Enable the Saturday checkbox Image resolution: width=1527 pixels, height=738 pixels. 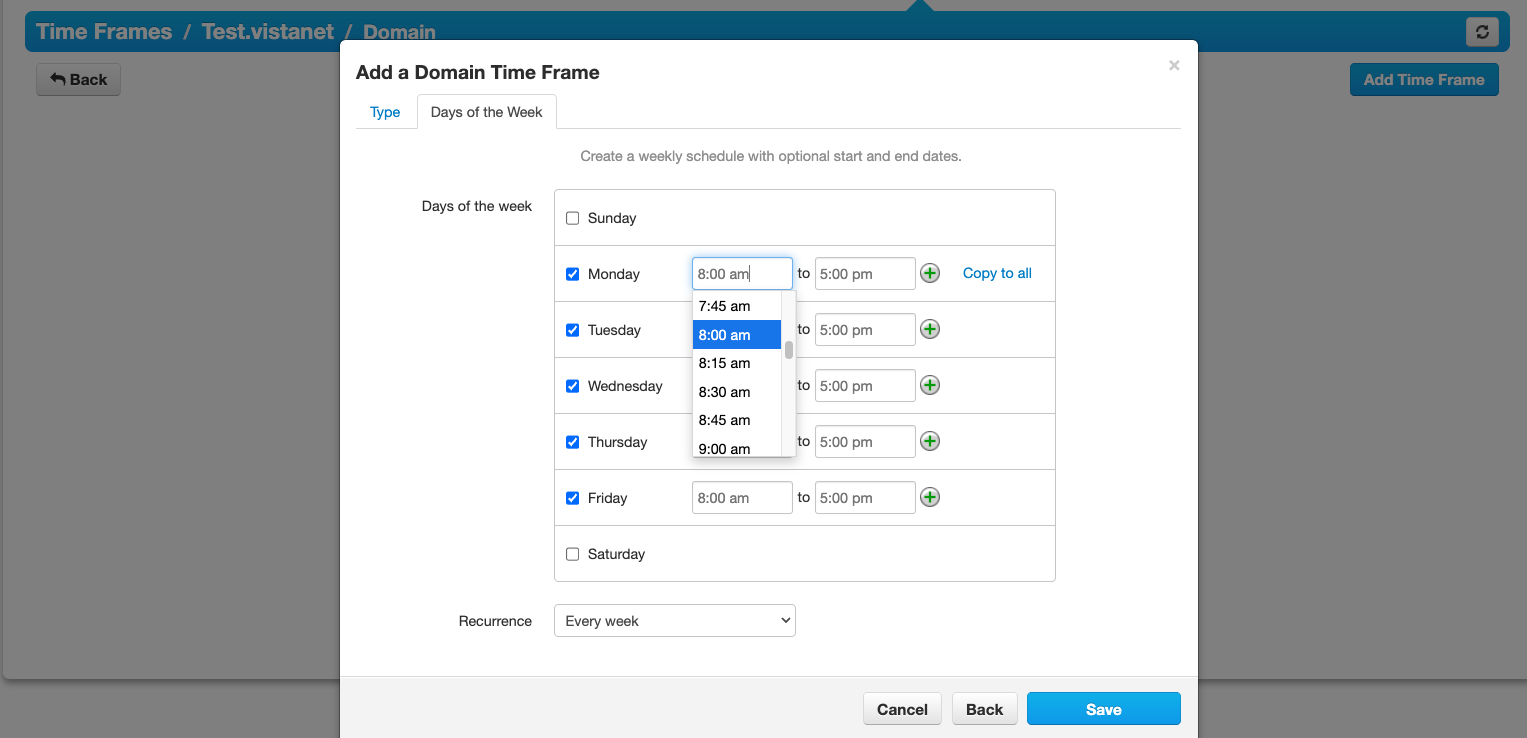pyautogui.click(x=573, y=554)
